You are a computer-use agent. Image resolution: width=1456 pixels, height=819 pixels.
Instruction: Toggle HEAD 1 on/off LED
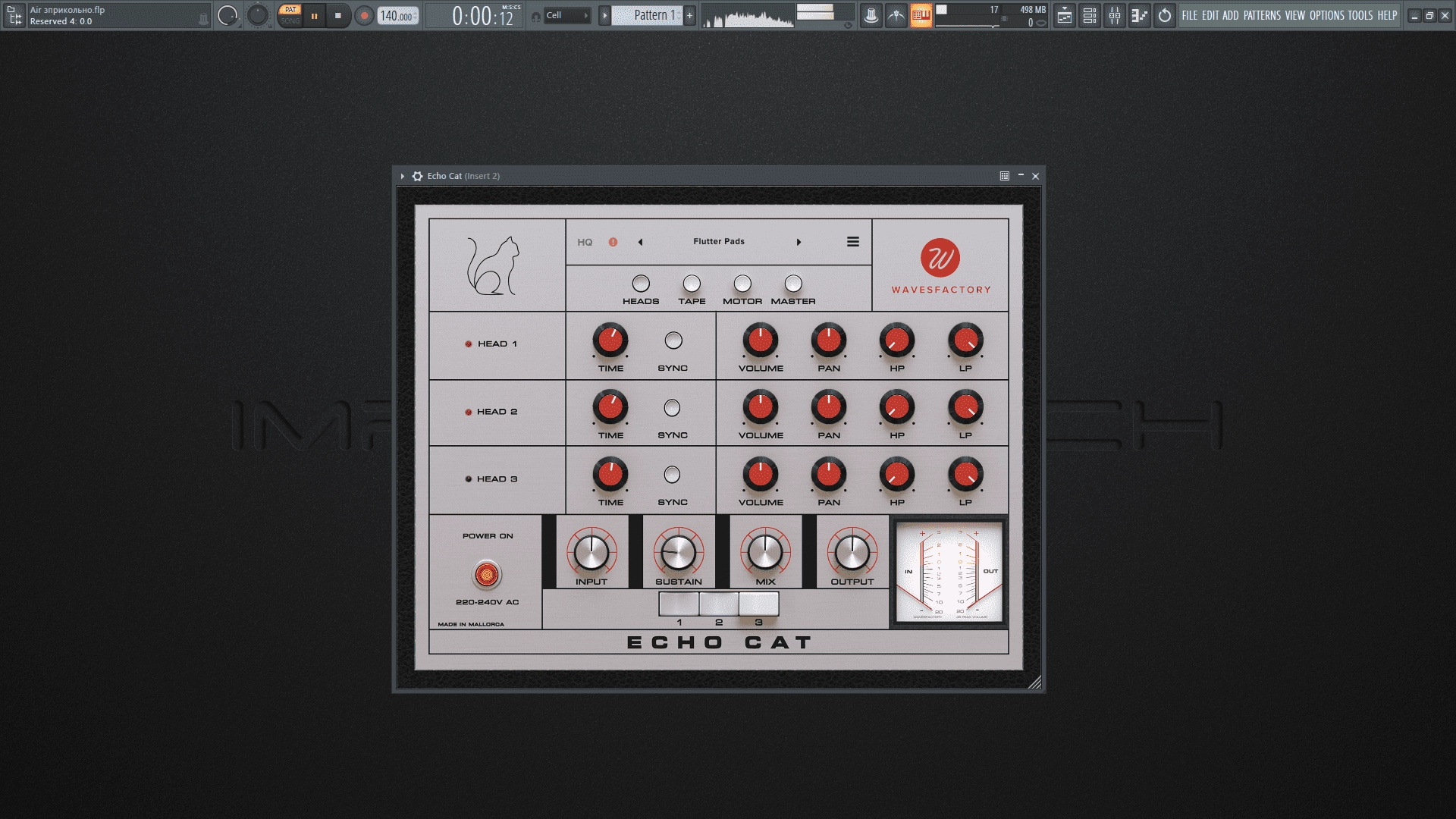click(469, 344)
